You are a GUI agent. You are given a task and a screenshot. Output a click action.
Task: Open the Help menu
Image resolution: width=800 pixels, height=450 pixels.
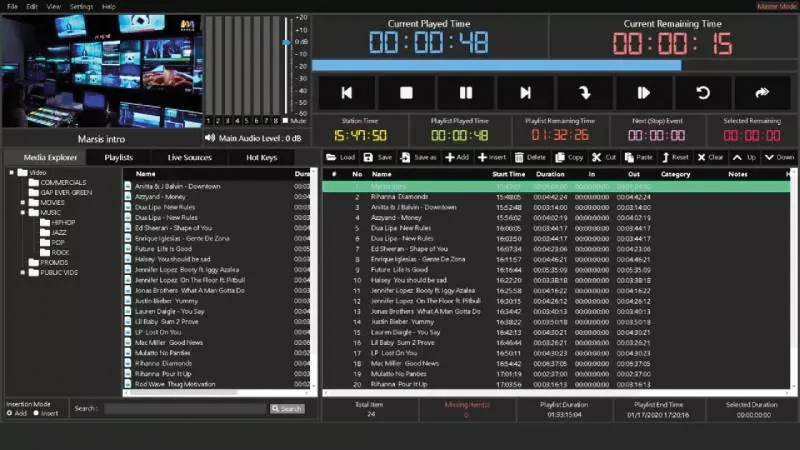click(109, 7)
